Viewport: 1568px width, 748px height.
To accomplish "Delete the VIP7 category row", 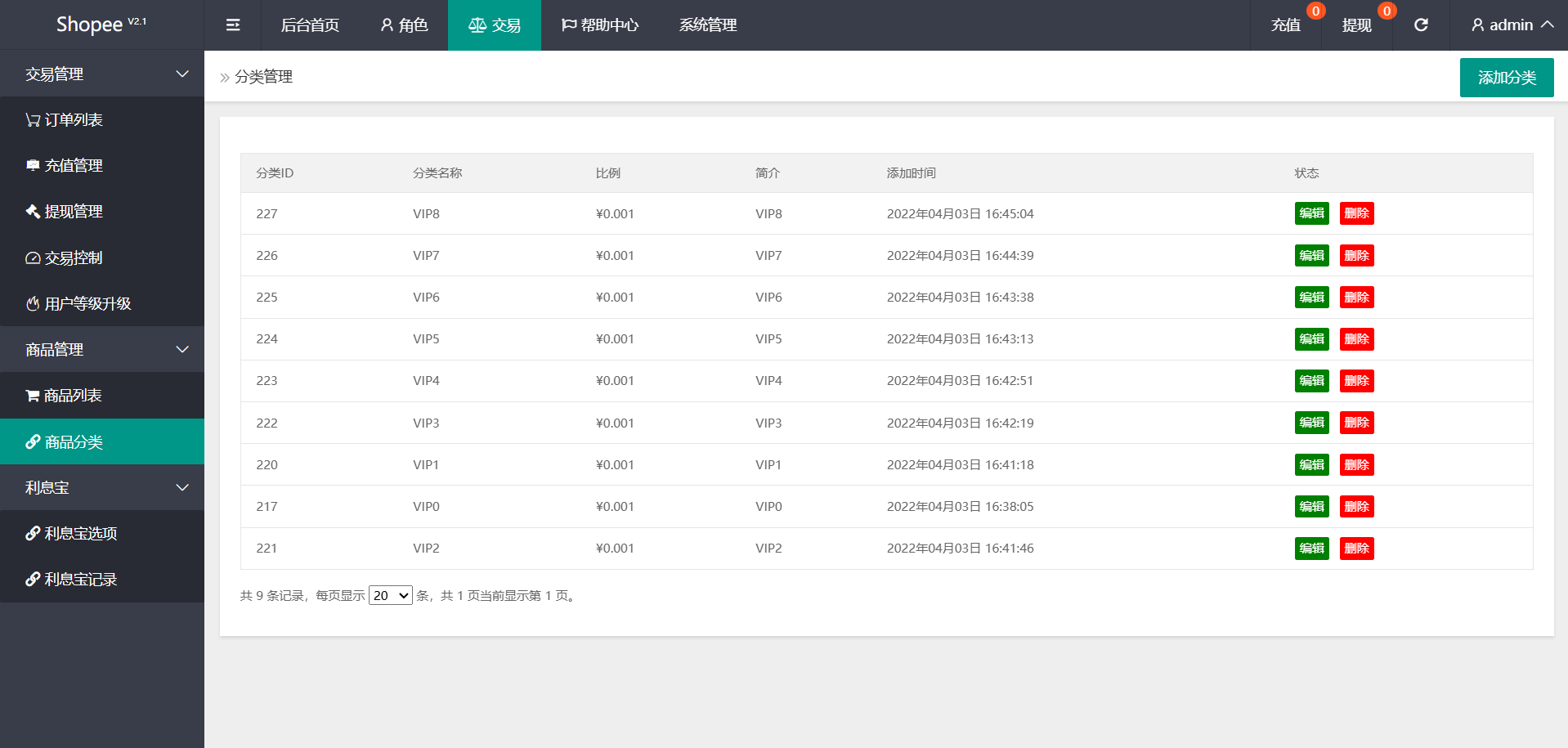I will point(1357,255).
